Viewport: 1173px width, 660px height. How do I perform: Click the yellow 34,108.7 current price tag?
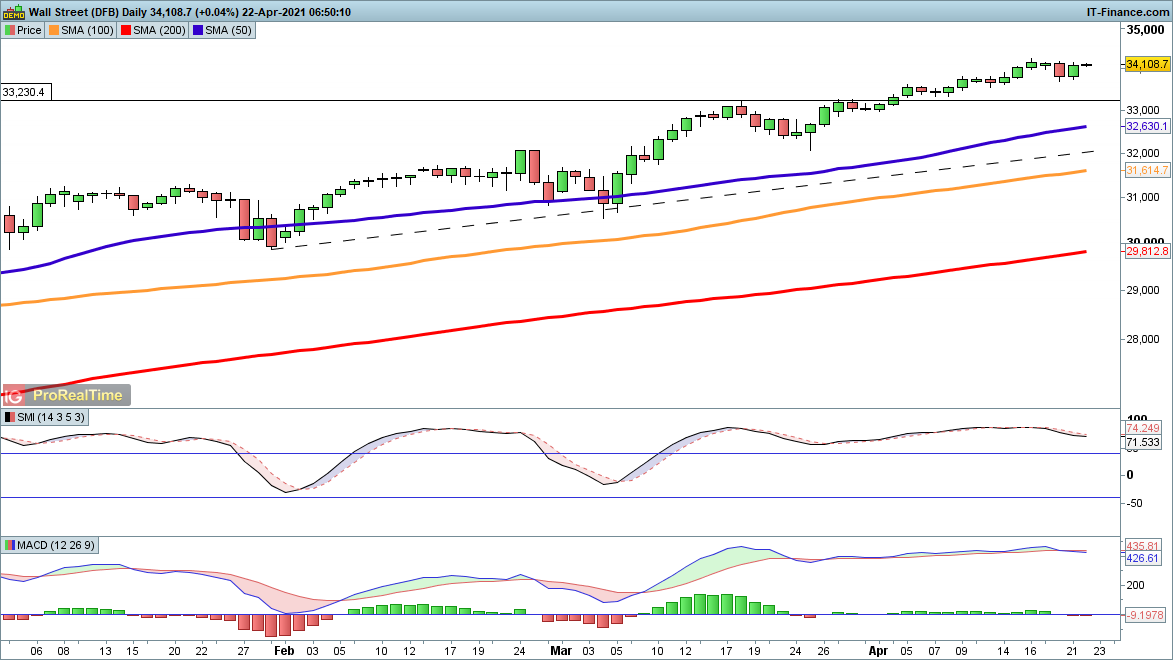pos(1147,64)
